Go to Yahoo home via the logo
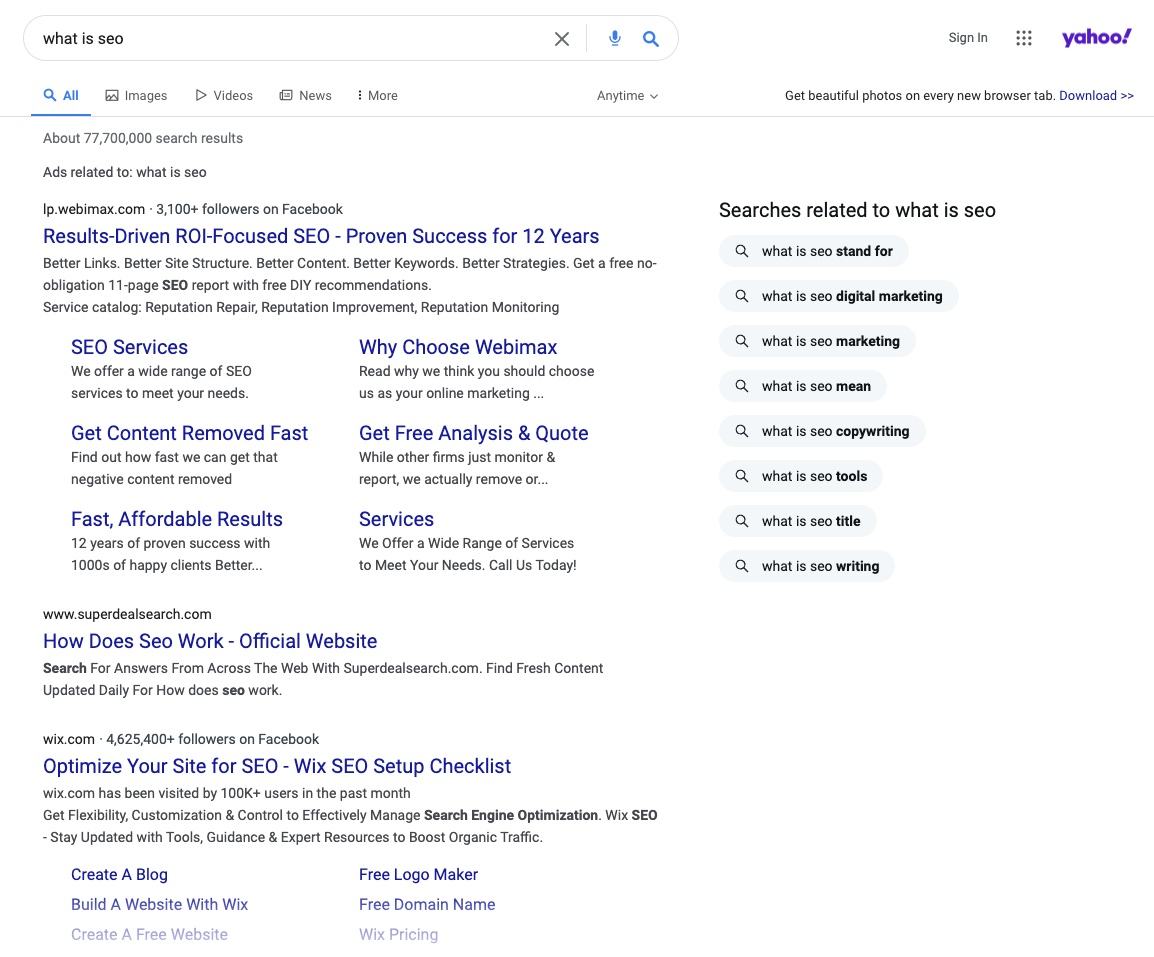The image size is (1154, 957). tap(1097, 37)
